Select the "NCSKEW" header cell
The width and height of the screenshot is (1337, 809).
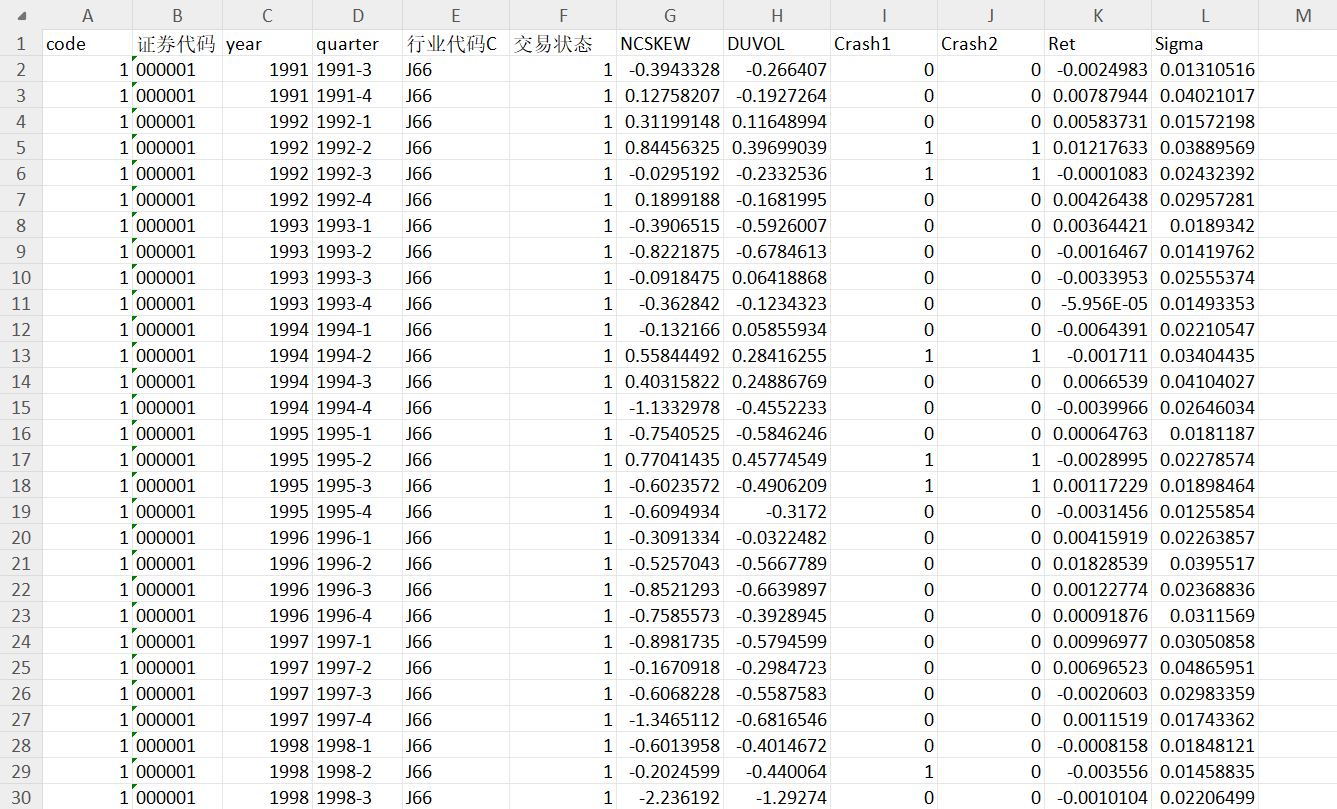pyautogui.click(x=670, y=44)
